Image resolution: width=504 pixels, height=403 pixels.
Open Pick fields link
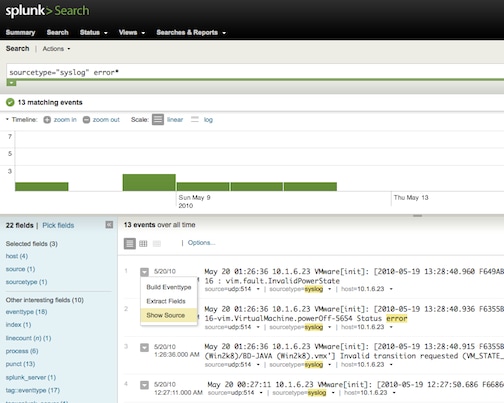pyautogui.click(x=58, y=225)
